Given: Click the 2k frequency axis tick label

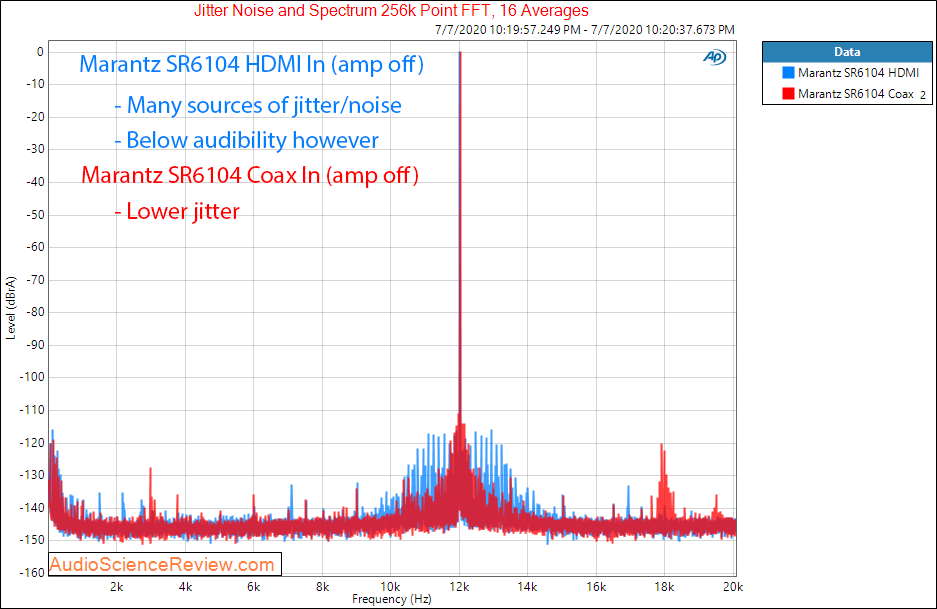Looking at the screenshot, I should 117,587.
